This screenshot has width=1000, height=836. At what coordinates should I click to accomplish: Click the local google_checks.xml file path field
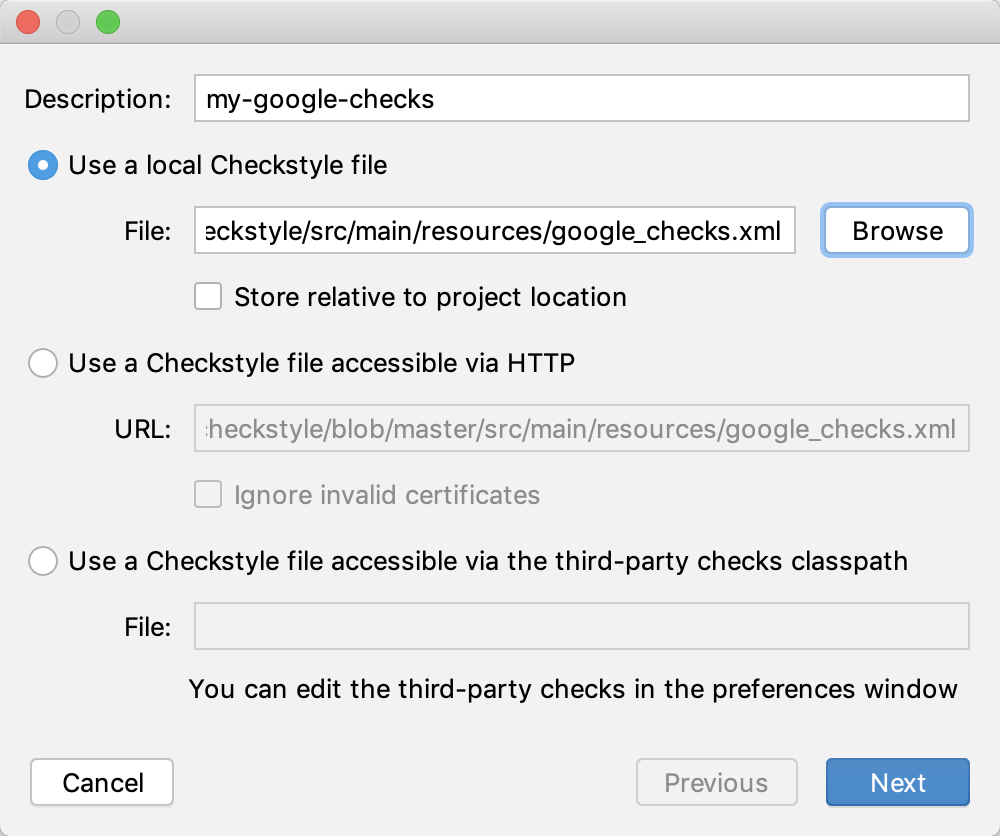point(495,231)
